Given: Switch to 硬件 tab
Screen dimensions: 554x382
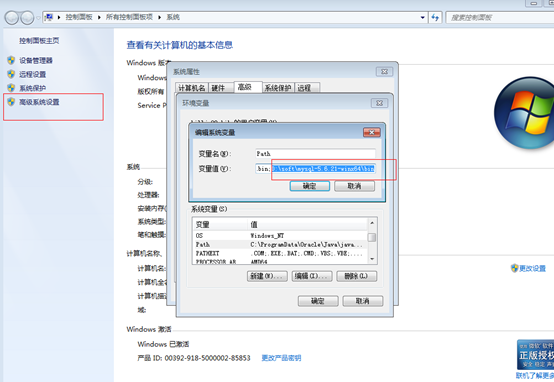Looking at the screenshot, I should point(221,88).
